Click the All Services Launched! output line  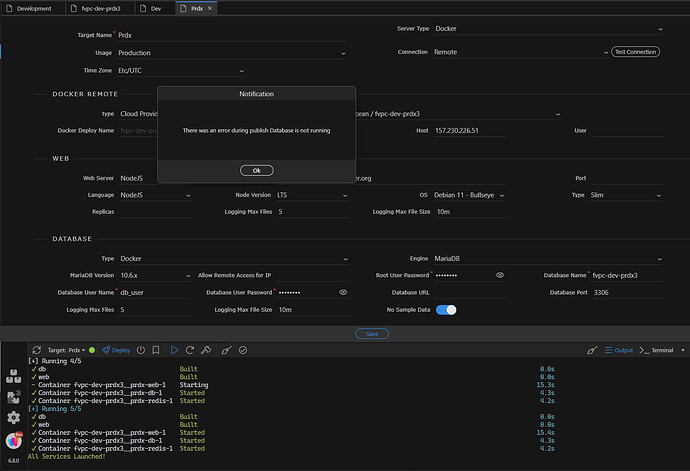point(67,456)
